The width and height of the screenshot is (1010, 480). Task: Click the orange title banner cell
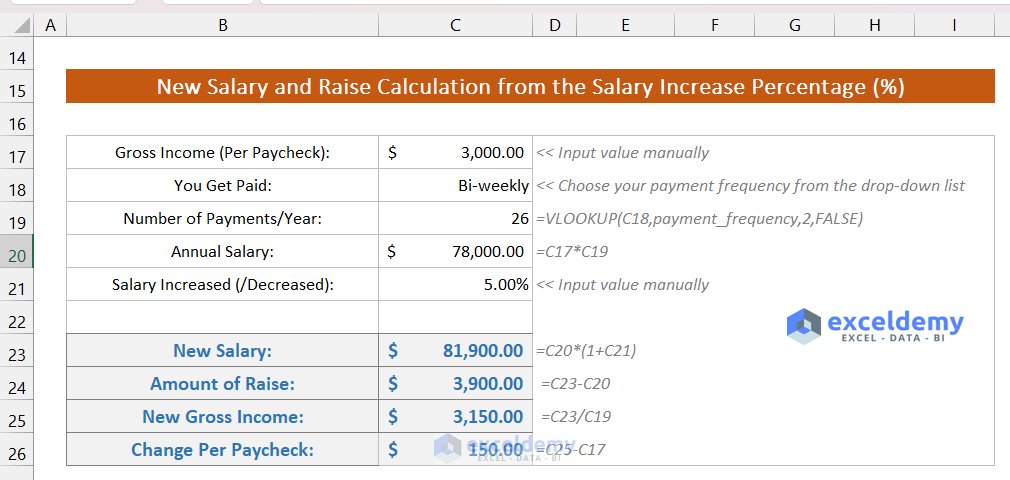click(530, 87)
